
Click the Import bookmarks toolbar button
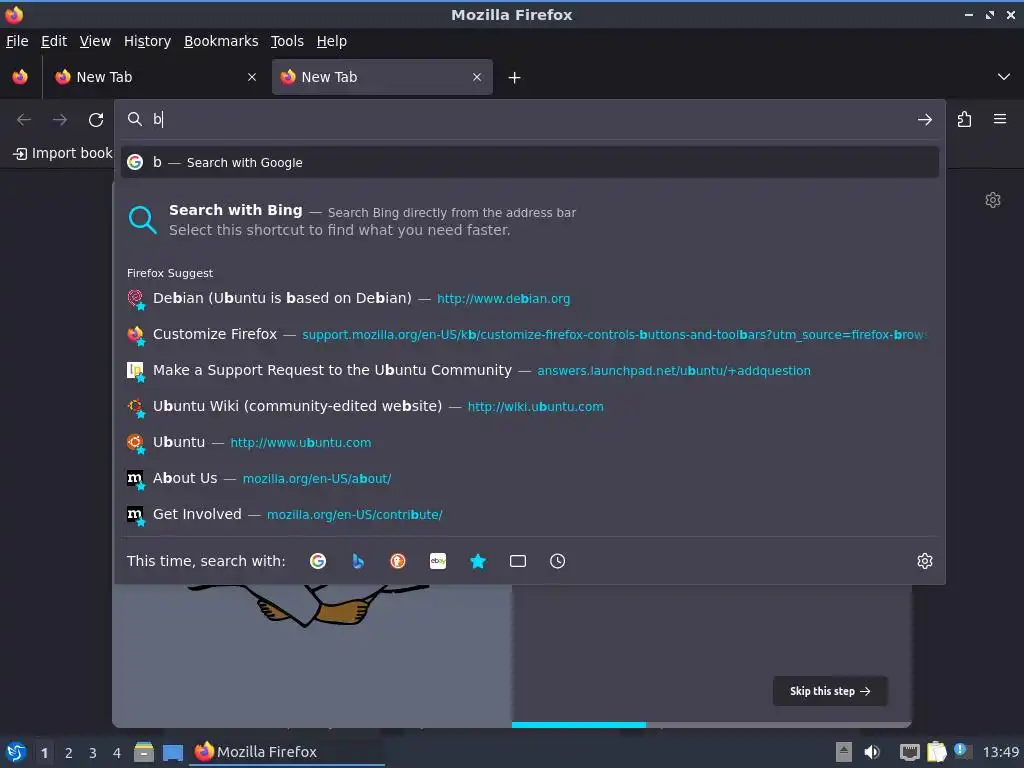63,153
